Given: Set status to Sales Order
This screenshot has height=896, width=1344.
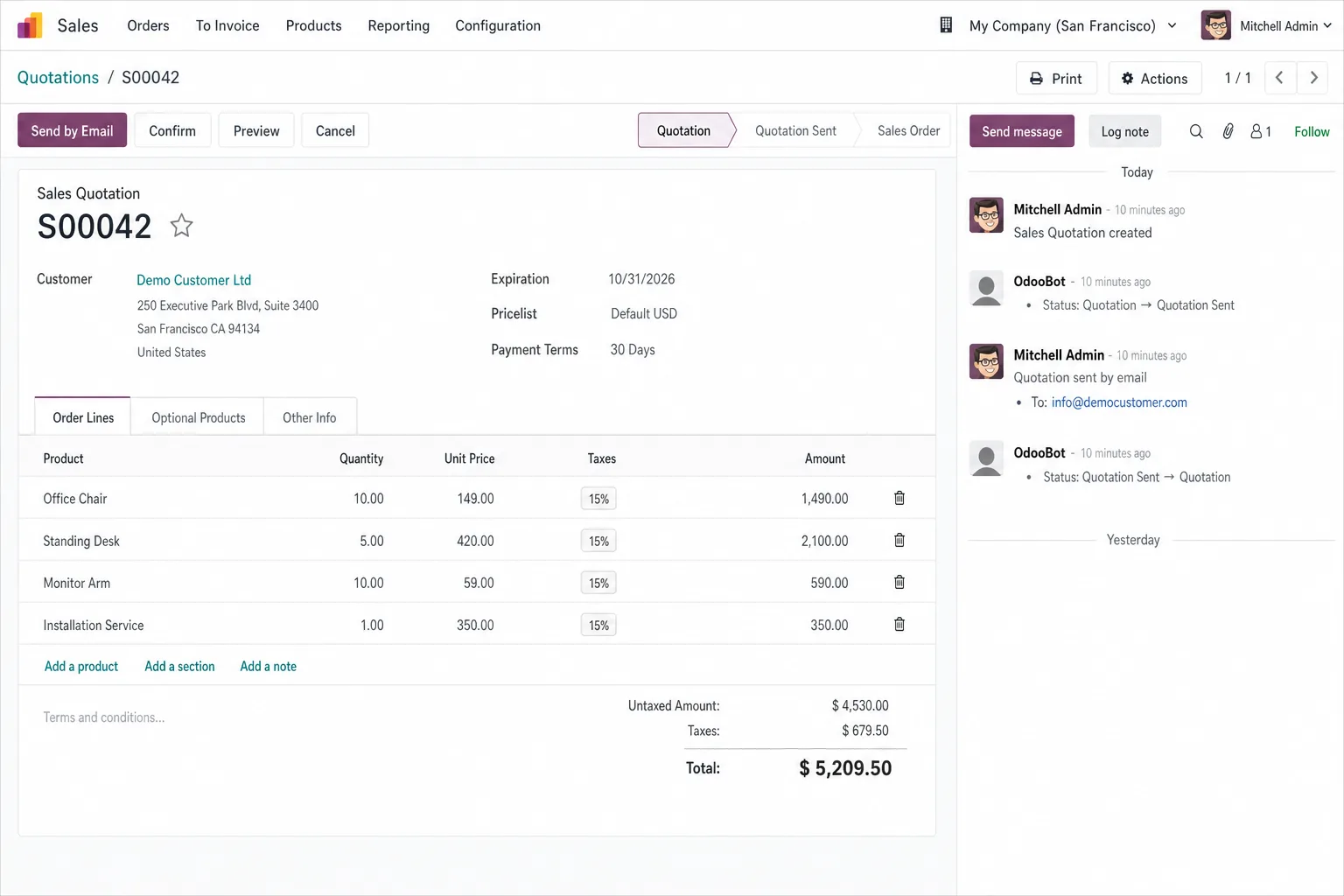Looking at the screenshot, I should click(908, 130).
